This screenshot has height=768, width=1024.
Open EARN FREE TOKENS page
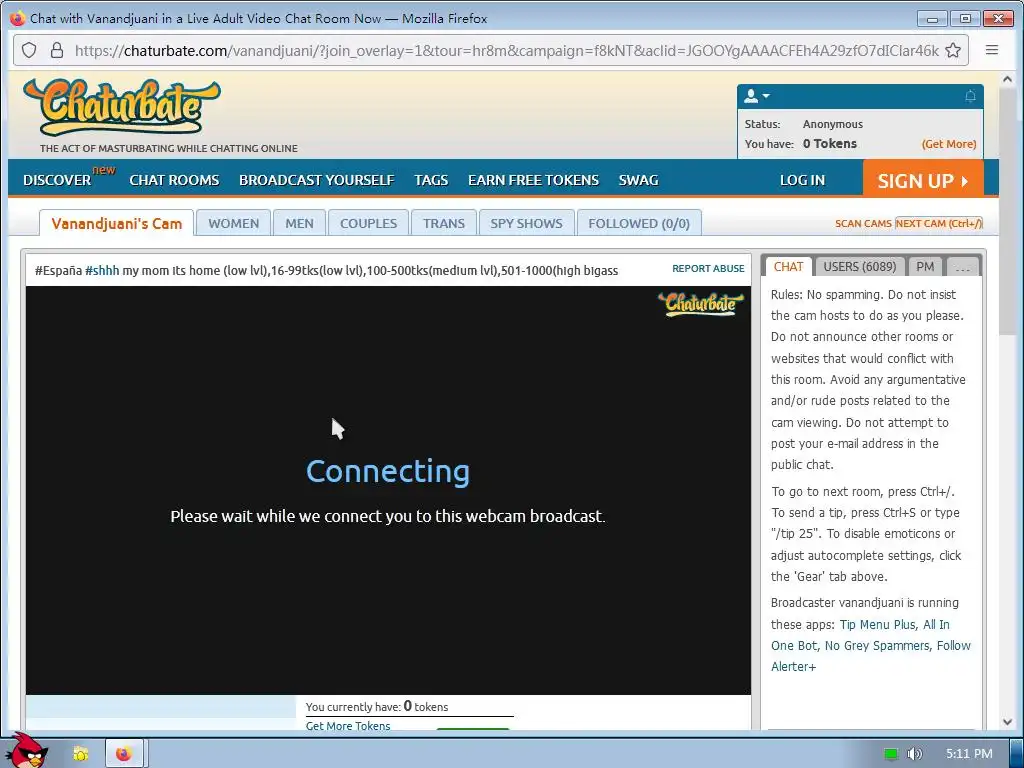point(534,180)
